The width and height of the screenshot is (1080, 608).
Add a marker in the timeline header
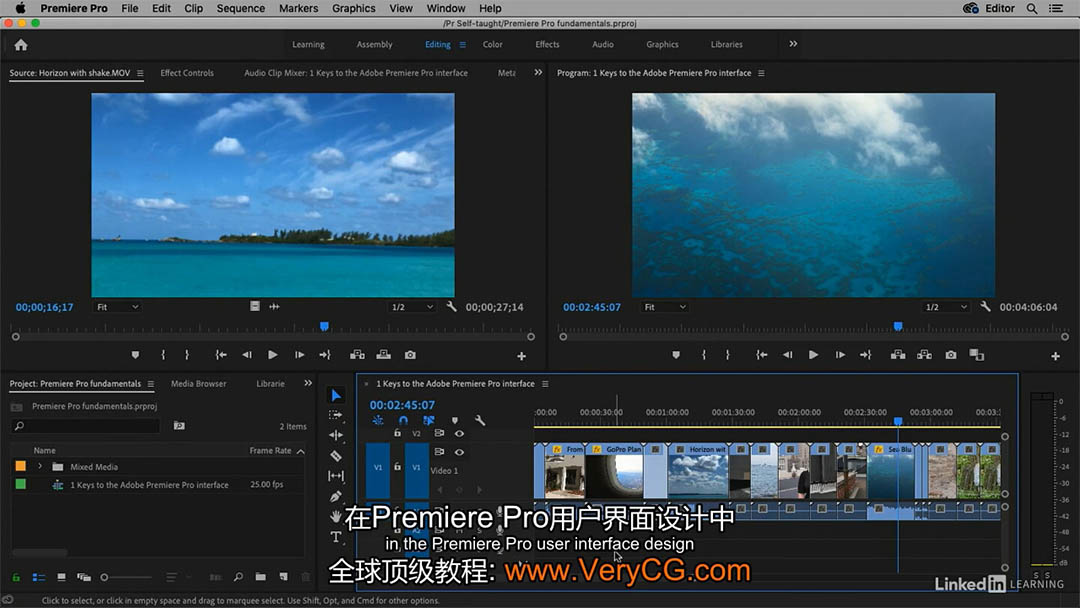point(455,420)
